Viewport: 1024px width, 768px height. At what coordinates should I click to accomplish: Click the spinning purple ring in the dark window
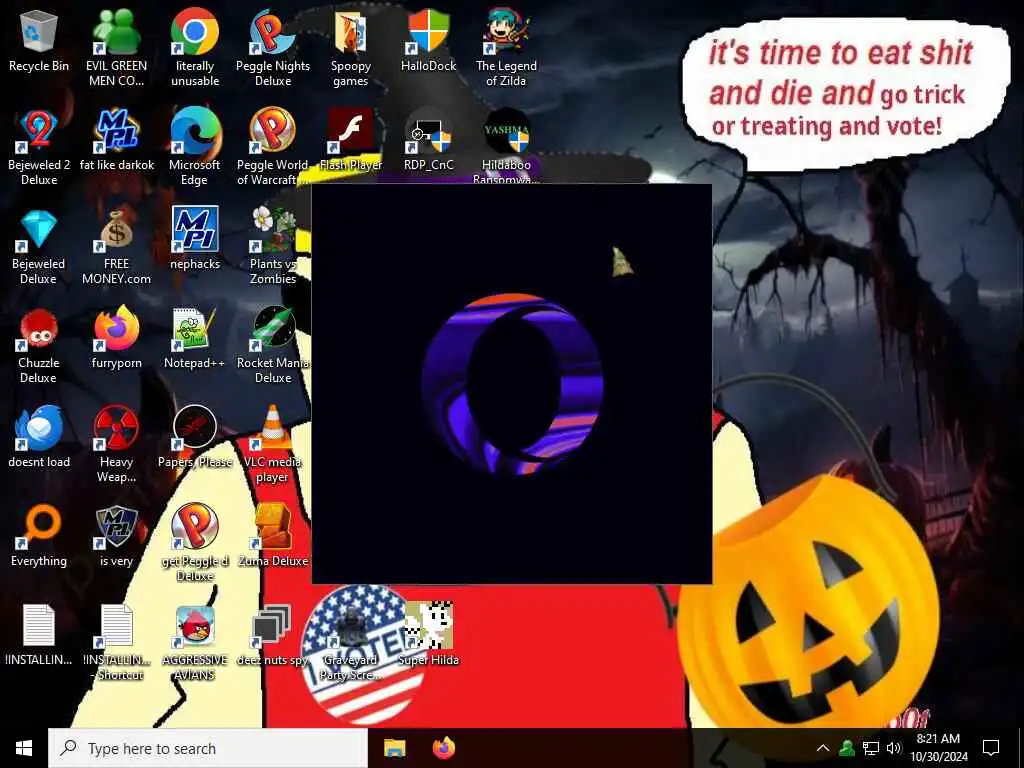coord(512,384)
